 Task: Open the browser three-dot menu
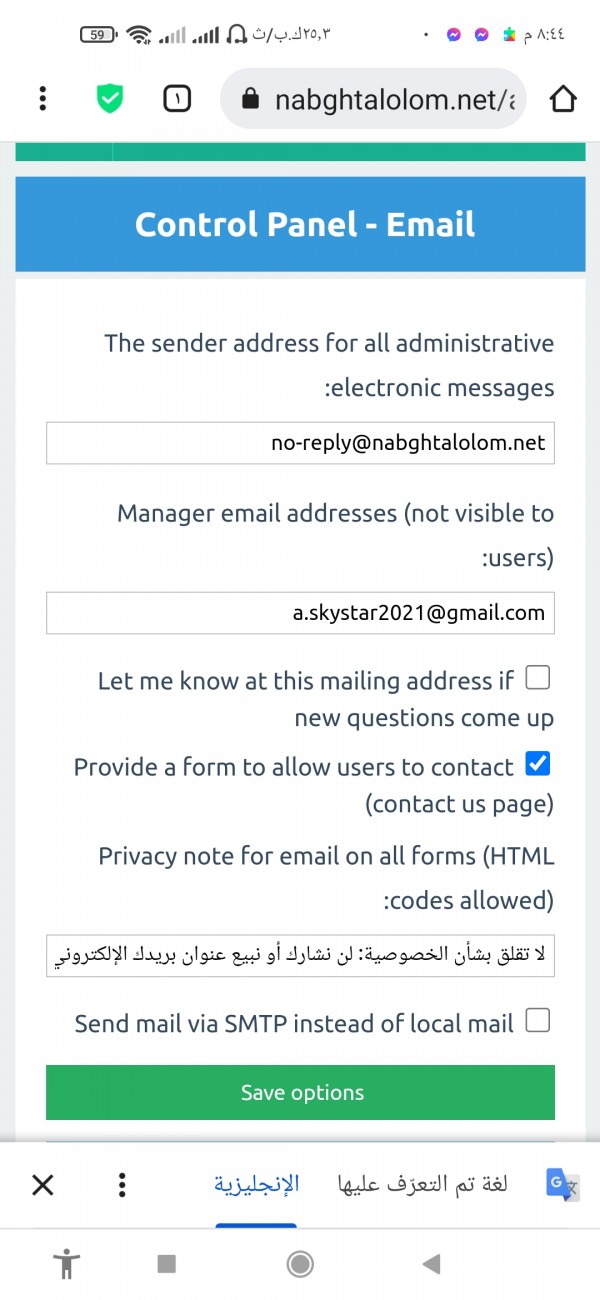[x=42, y=99]
